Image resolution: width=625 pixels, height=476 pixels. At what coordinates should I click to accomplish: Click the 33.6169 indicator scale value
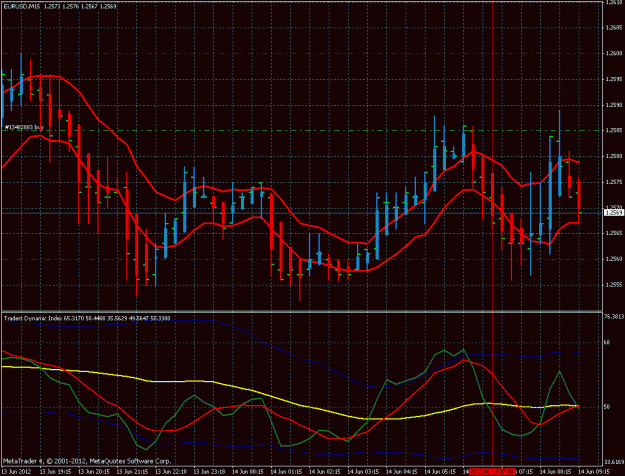614,462
